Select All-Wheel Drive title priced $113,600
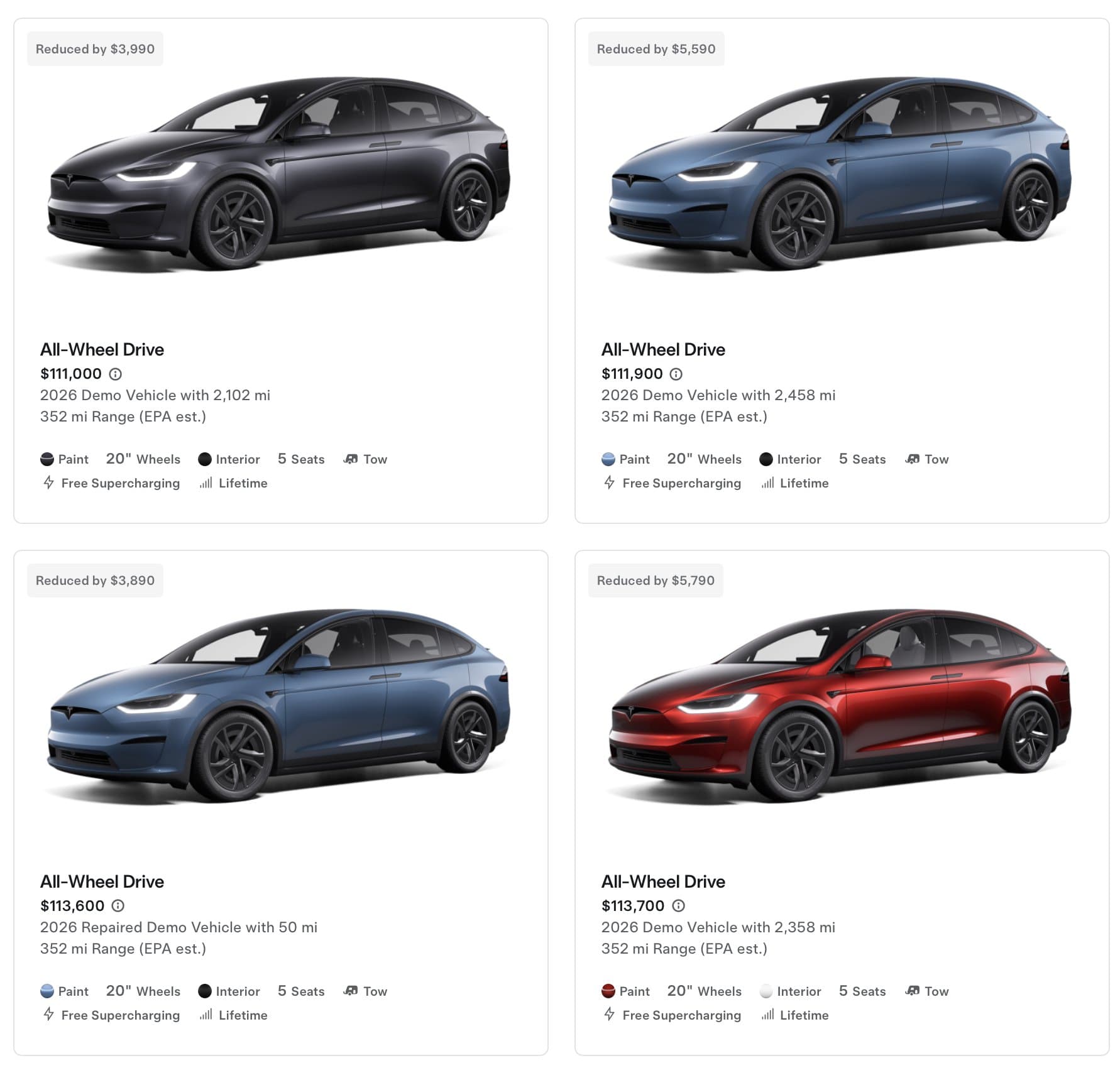 pos(102,881)
